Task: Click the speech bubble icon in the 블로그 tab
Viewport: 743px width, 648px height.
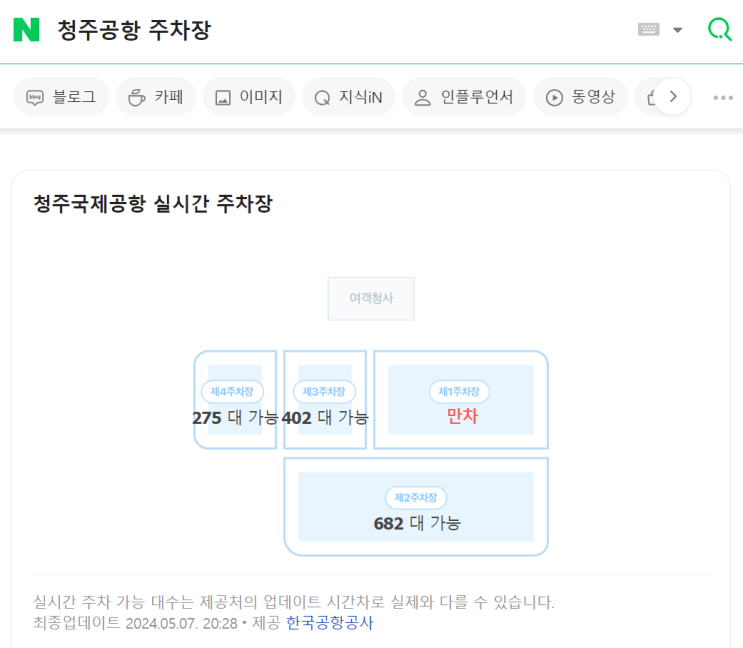Action: [35, 98]
